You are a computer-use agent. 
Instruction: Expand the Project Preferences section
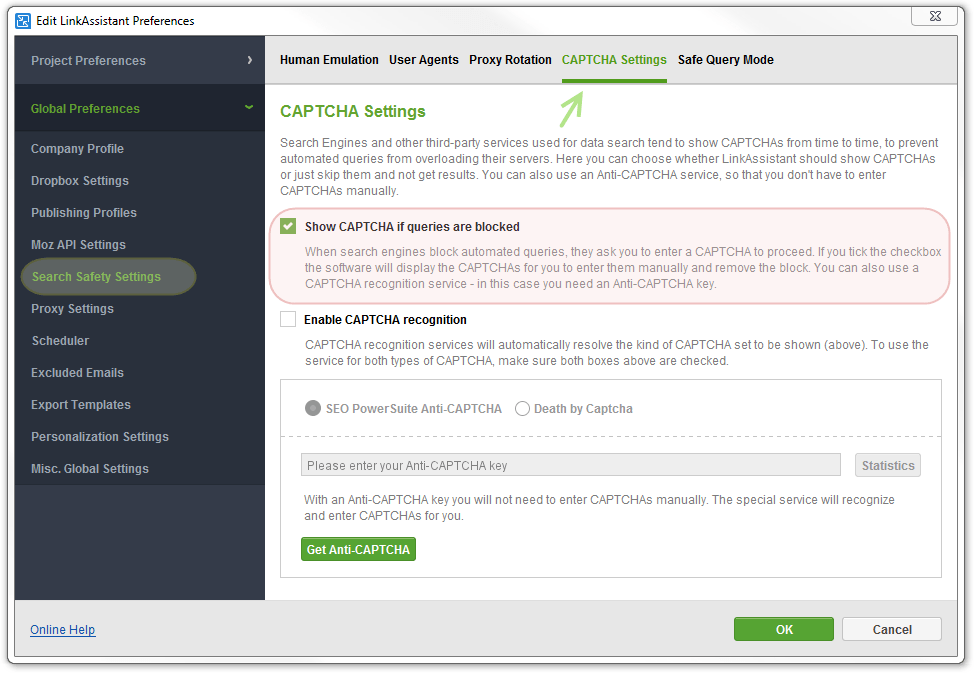coord(139,61)
